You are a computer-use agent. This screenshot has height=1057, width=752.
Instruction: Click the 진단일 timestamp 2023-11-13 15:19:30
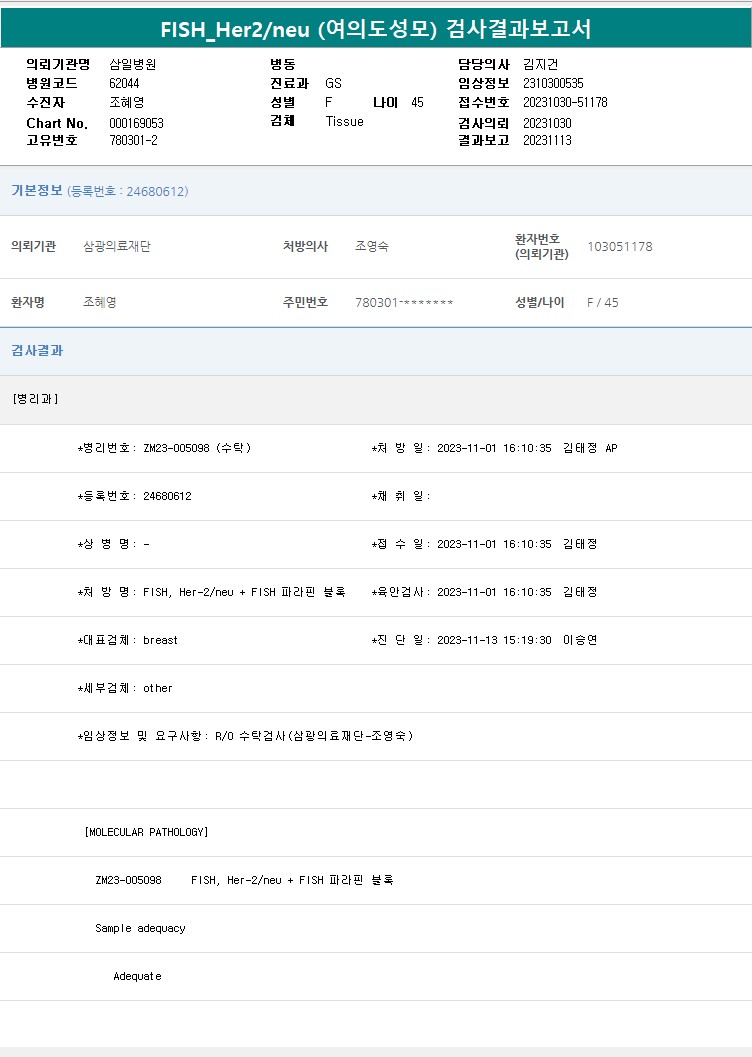coord(494,640)
